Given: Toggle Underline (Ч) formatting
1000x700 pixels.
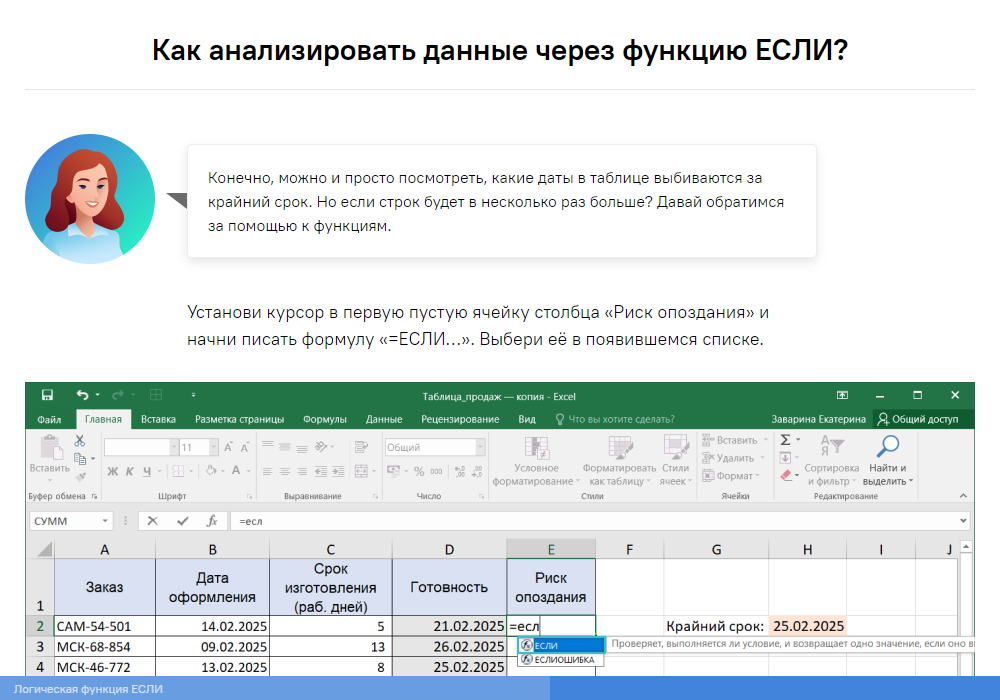Looking at the screenshot, I should tap(147, 471).
